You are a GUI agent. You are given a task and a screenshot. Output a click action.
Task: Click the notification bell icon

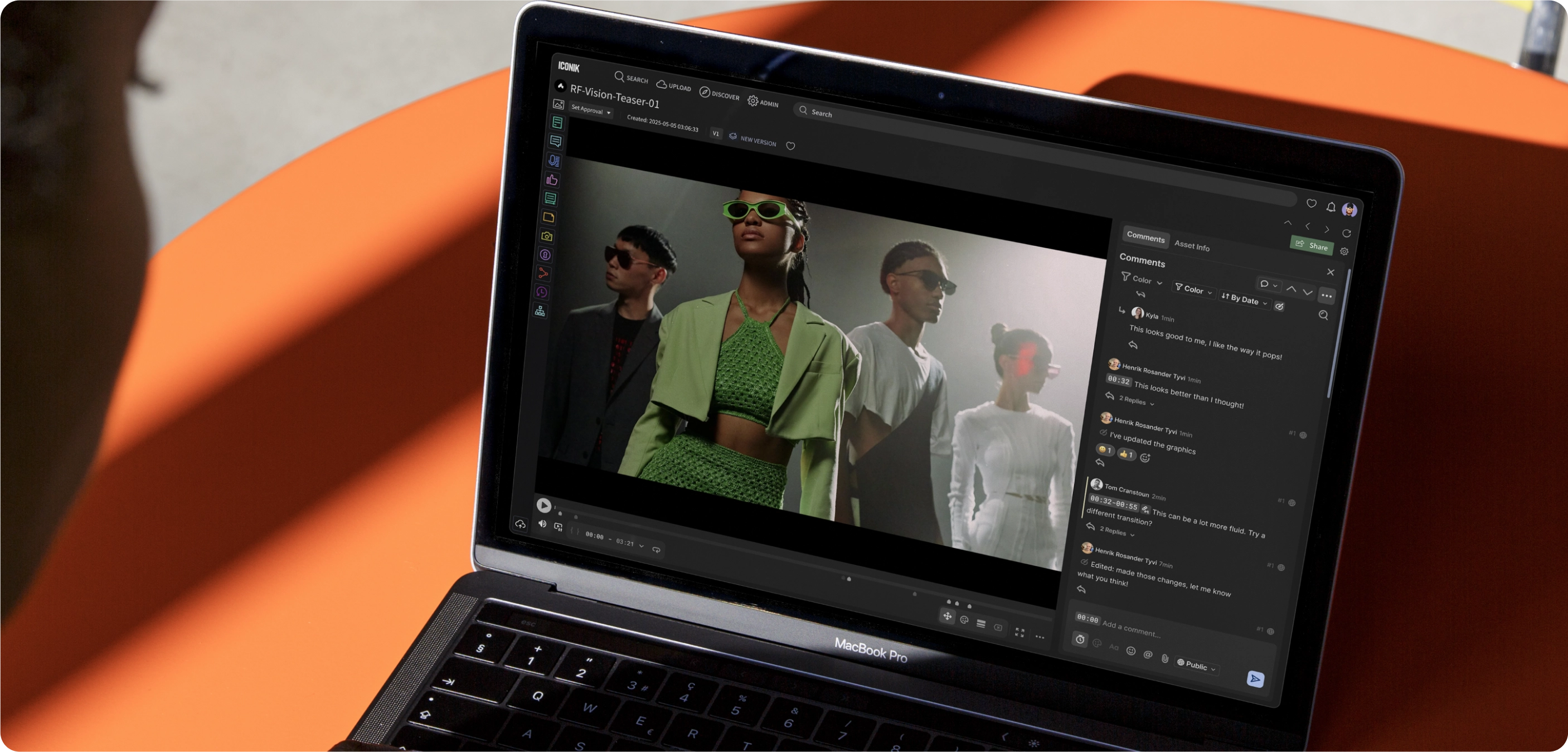tap(1331, 207)
